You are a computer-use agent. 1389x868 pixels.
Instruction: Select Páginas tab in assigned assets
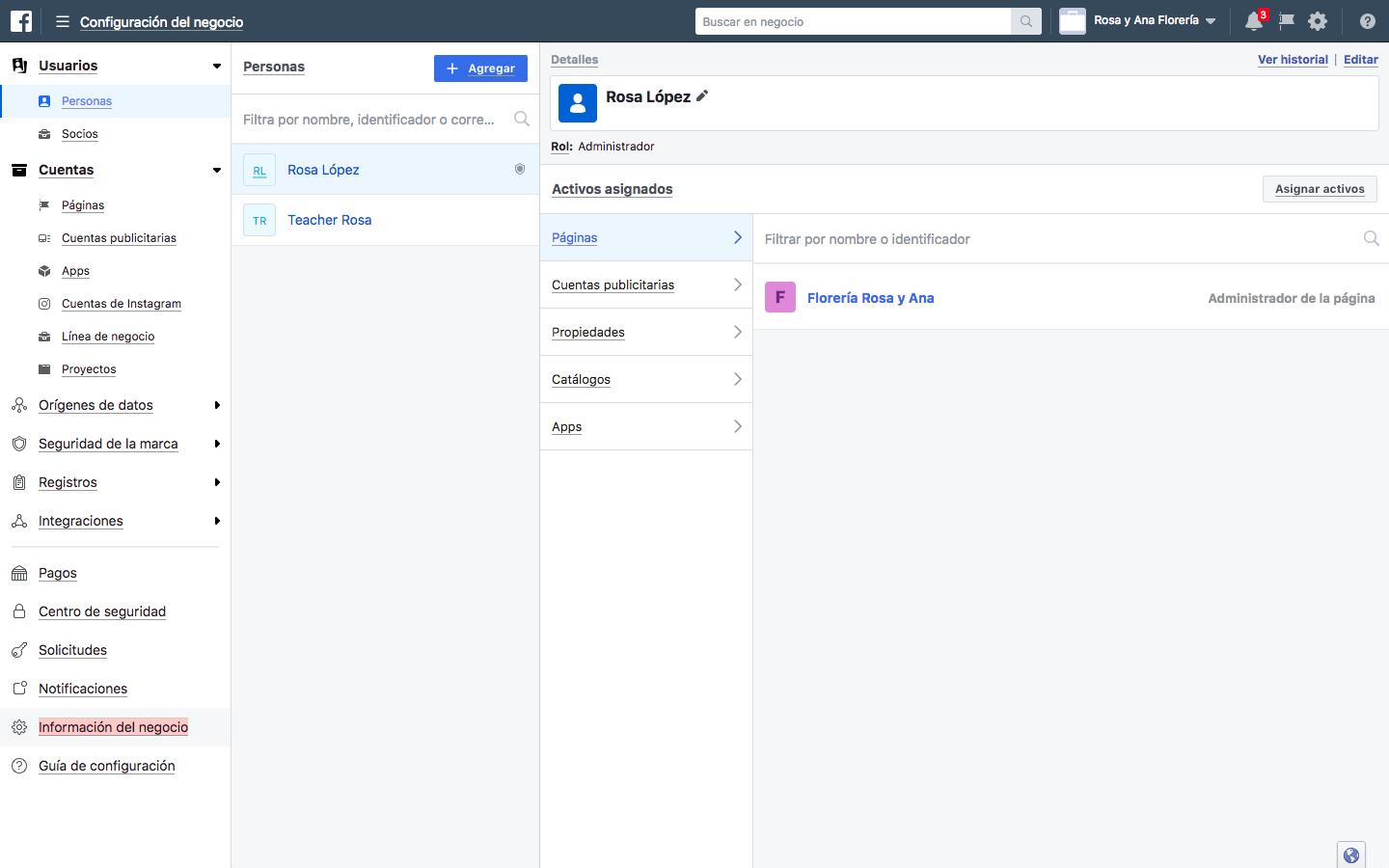tap(646, 237)
